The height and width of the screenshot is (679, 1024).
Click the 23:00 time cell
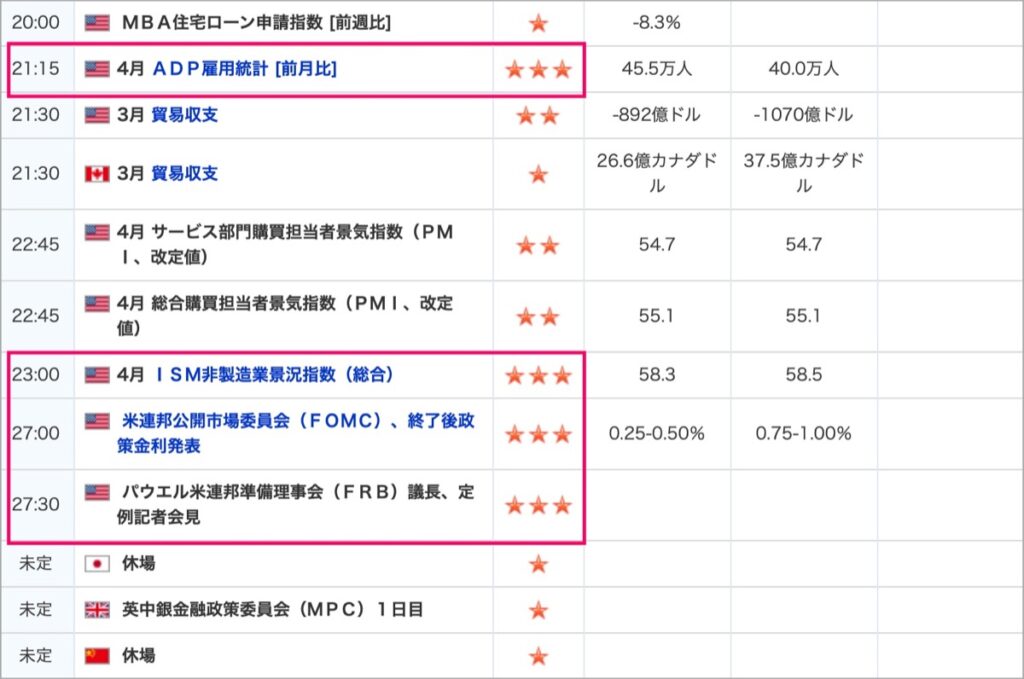35,375
